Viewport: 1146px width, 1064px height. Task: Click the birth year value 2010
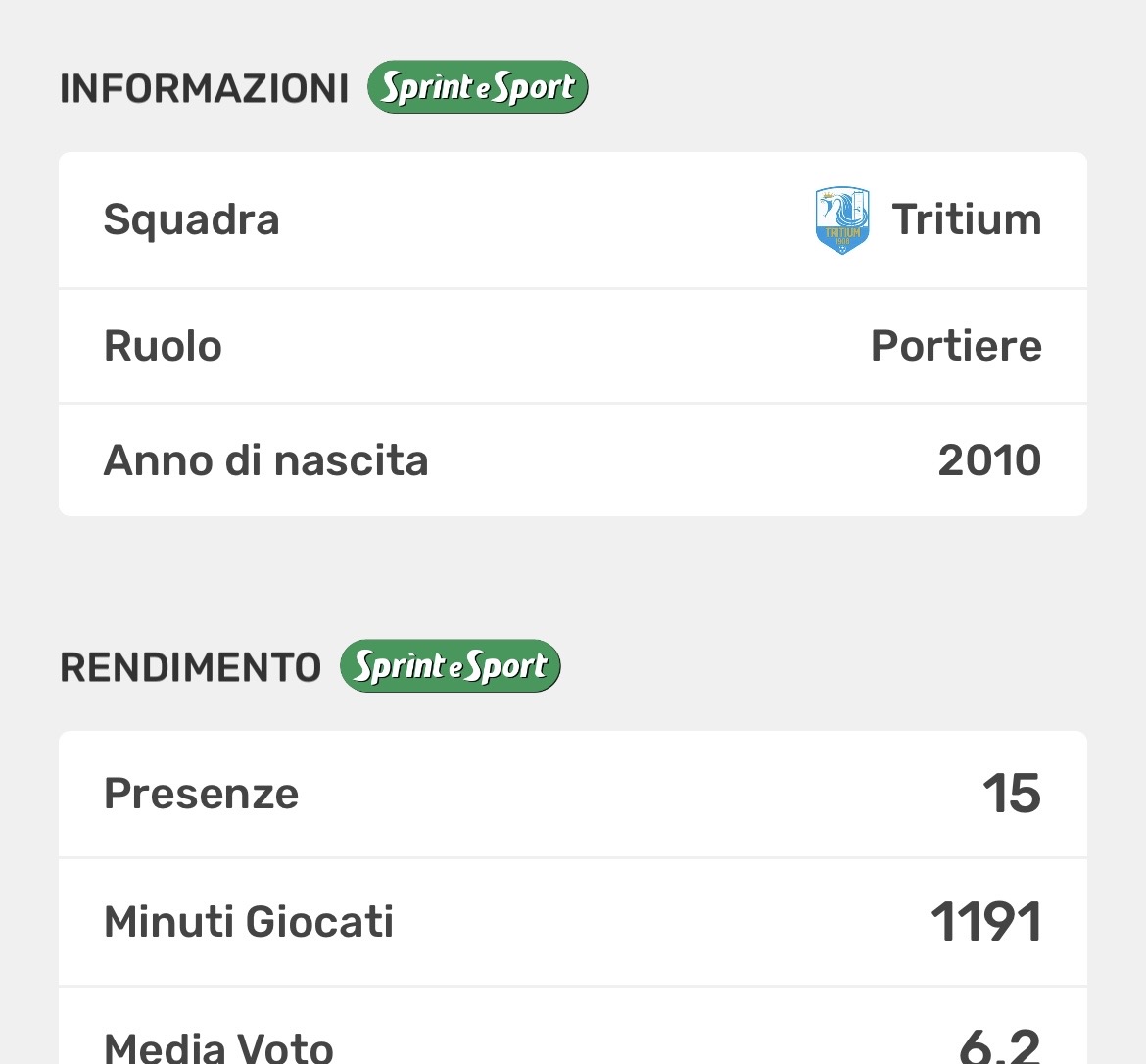pyautogui.click(x=989, y=460)
